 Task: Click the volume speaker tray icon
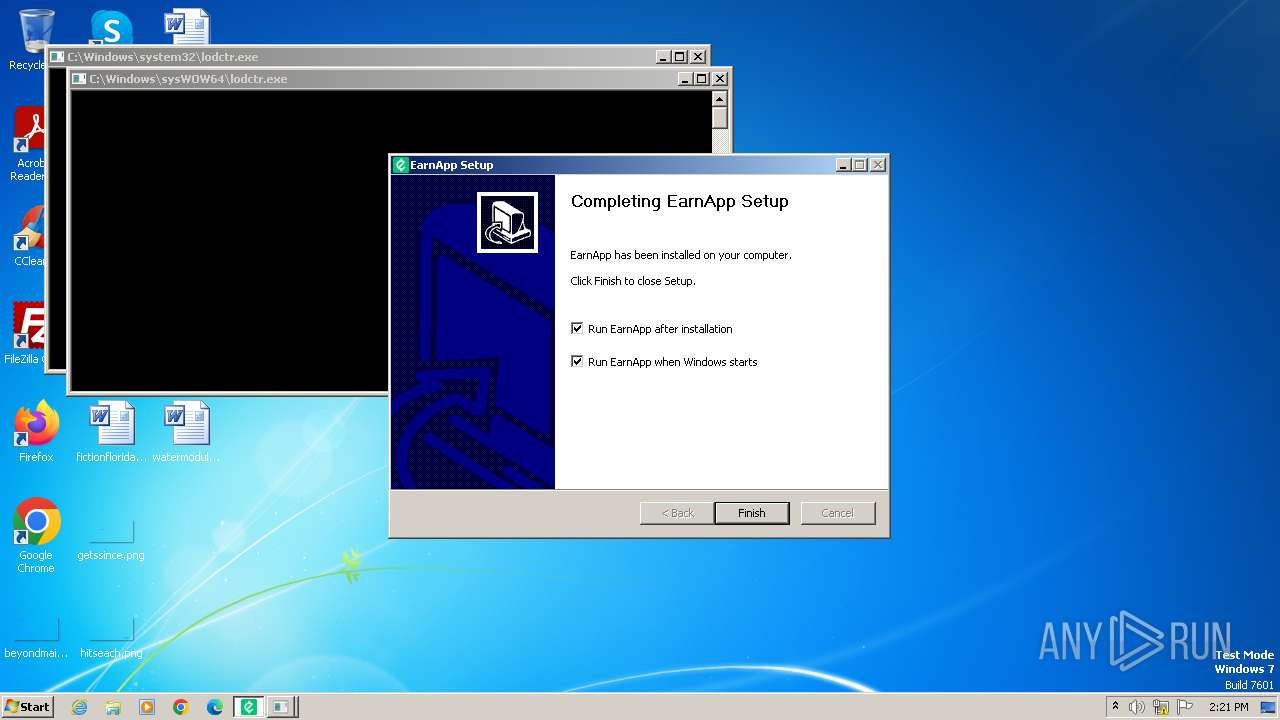click(1137, 707)
